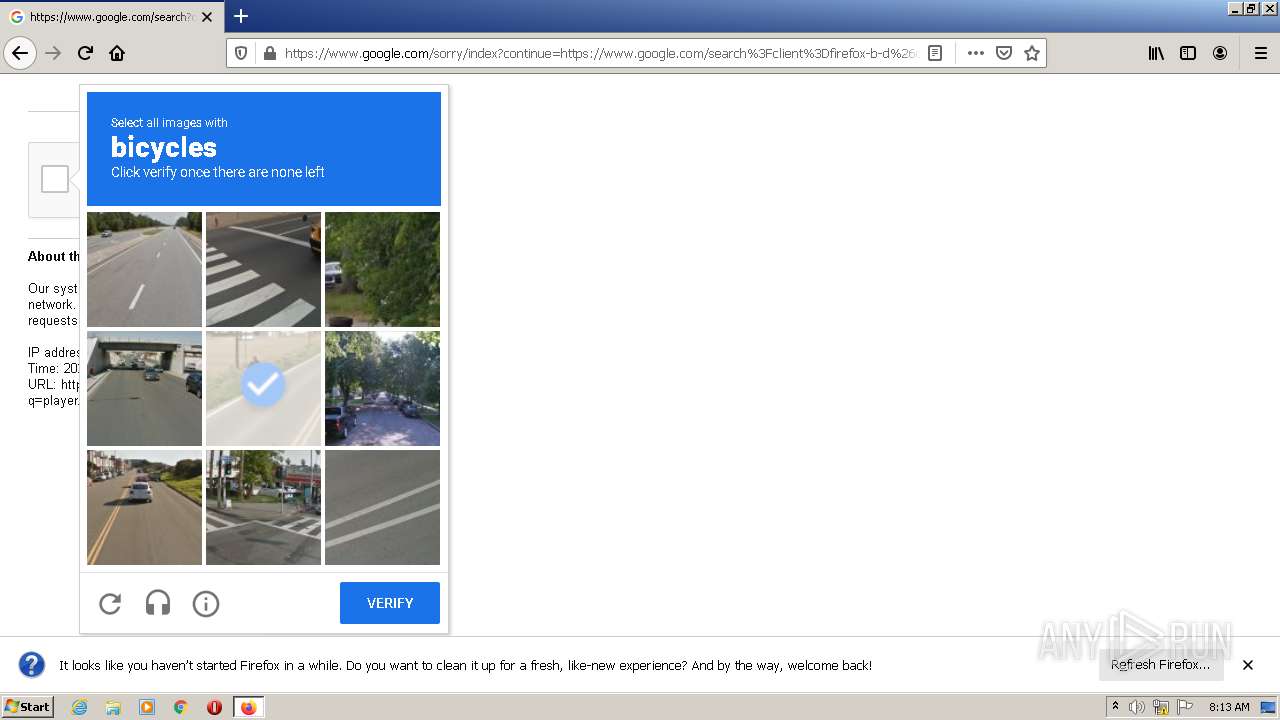Select the Google sorry page tab
Screen dimensions: 1280x720
pyautogui.click(x=110, y=17)
